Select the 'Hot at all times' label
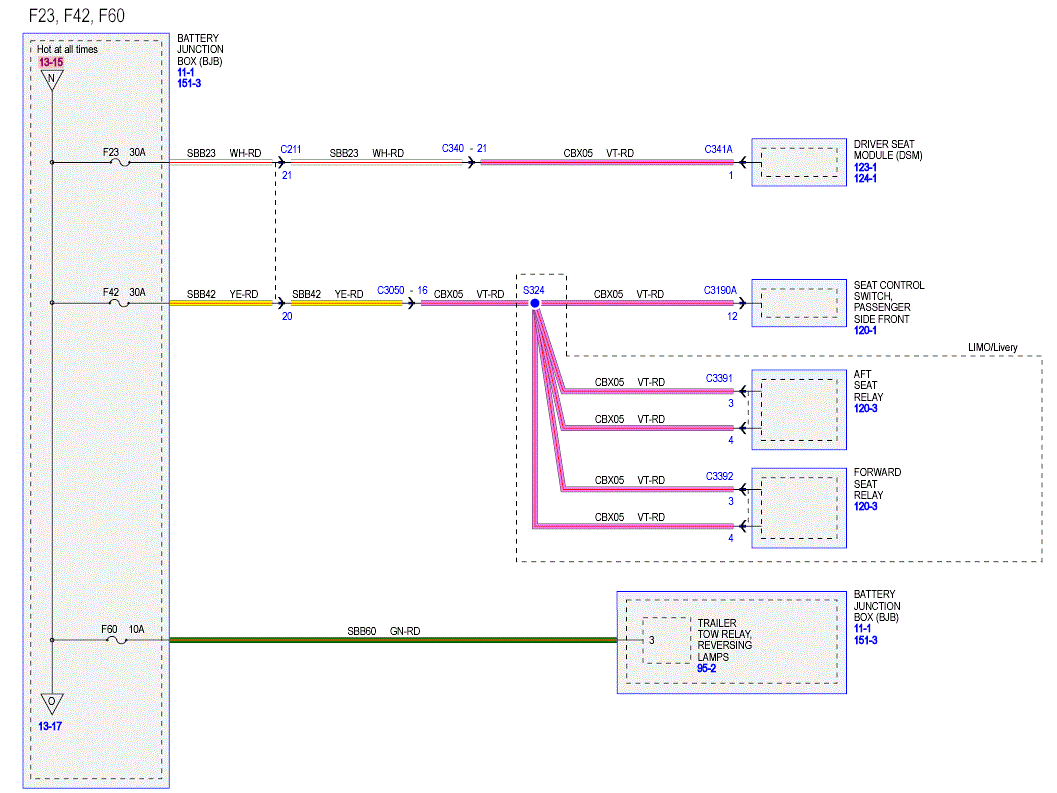Screen dimensions: 1057x793 [67, 49]
